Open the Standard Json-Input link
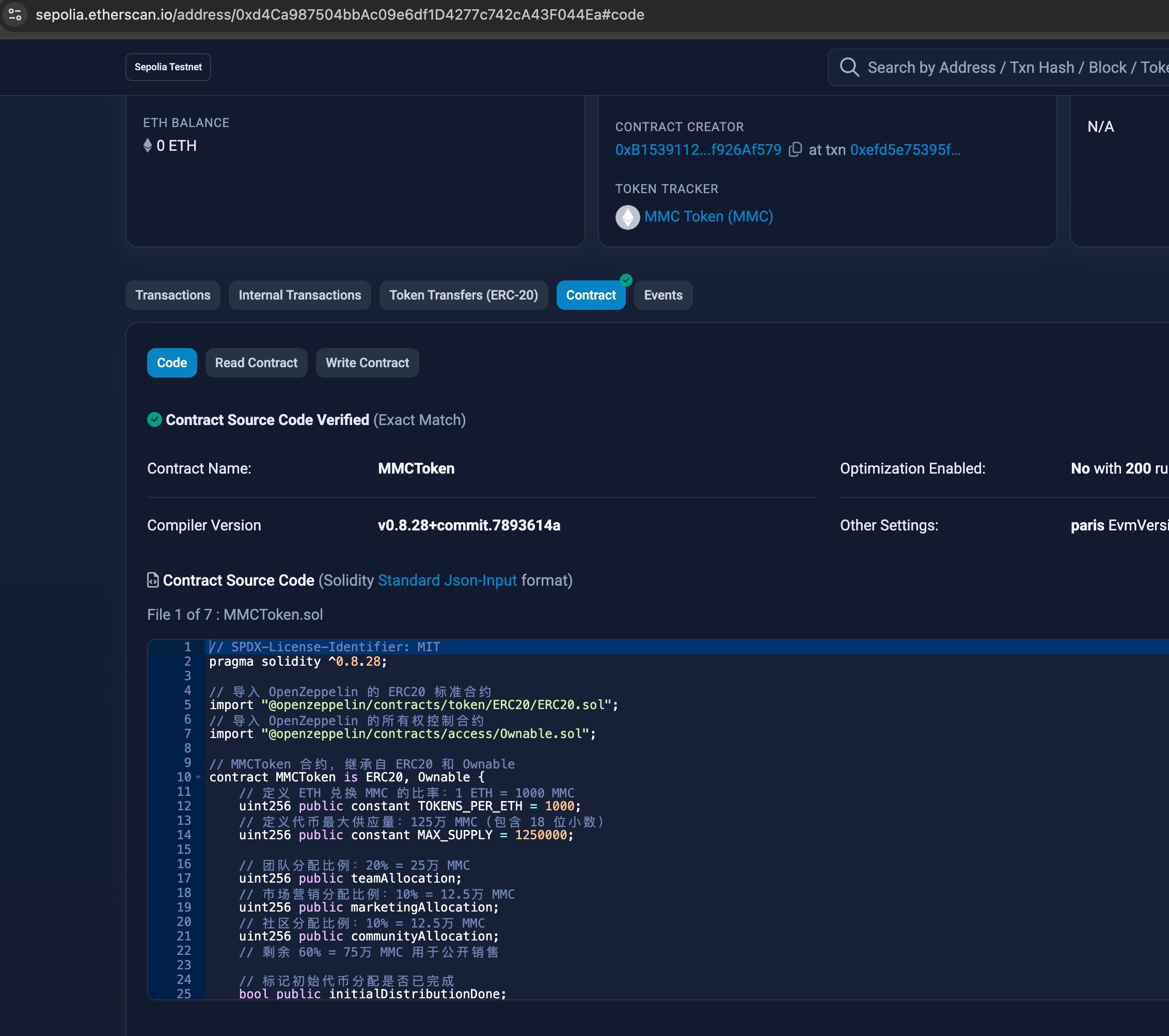 tap(447, 580)
